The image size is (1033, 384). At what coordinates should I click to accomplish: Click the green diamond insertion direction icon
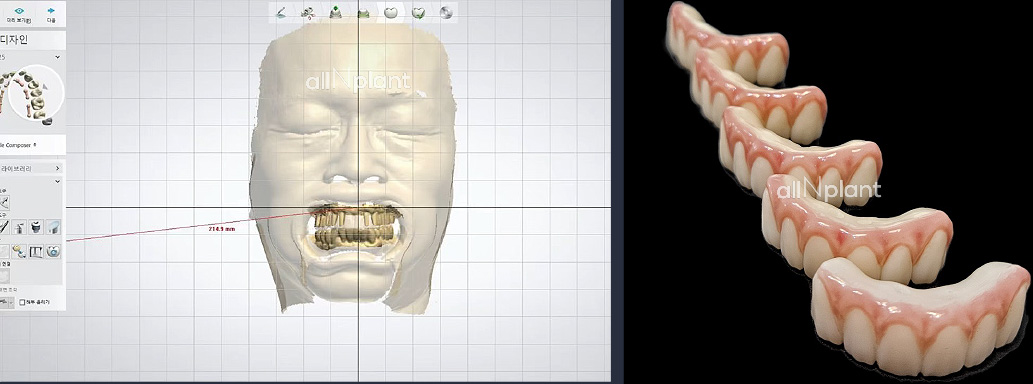click(x=335, y=13)
